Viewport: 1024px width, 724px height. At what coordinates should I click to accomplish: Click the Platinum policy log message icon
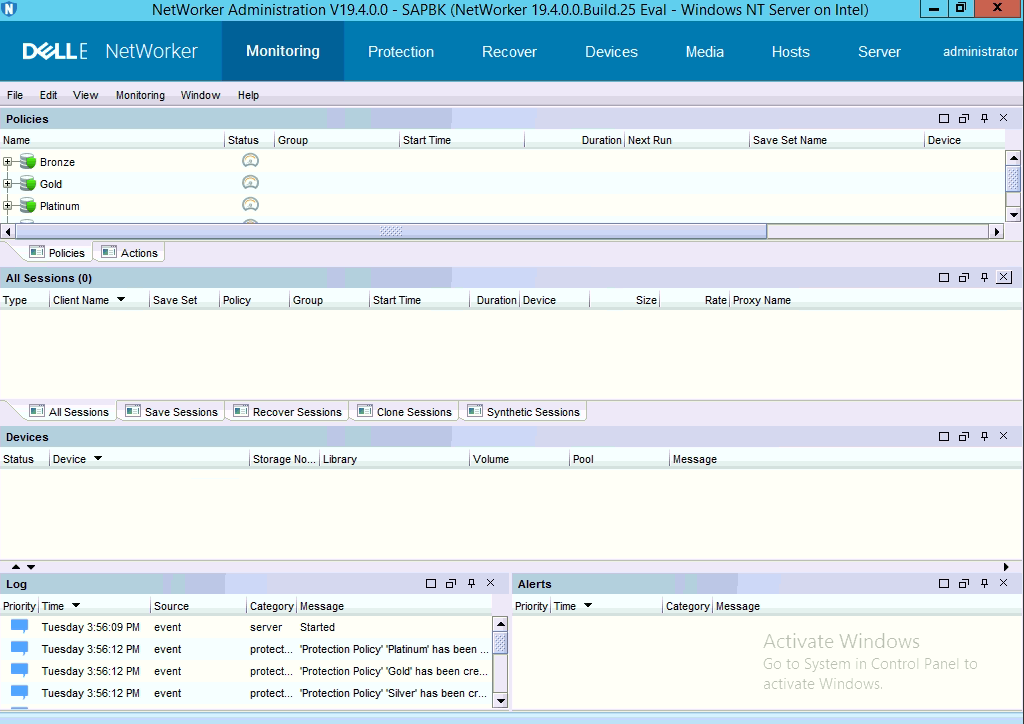point(19,649)
